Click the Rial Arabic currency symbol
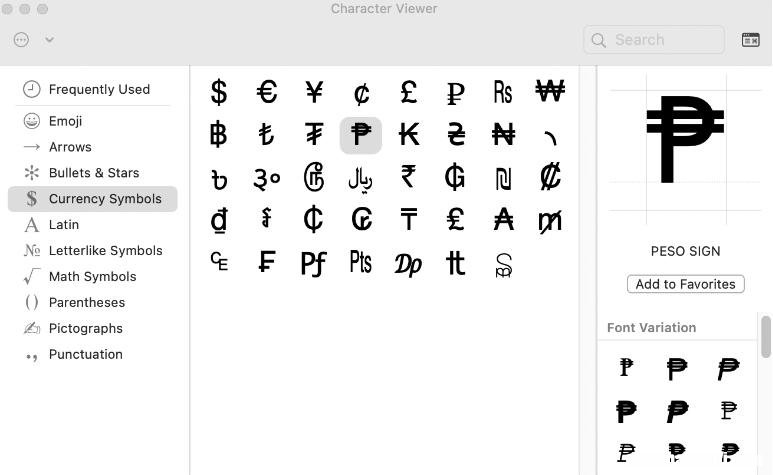This screenshot has width=773, height=475. [x=360, y=178]
